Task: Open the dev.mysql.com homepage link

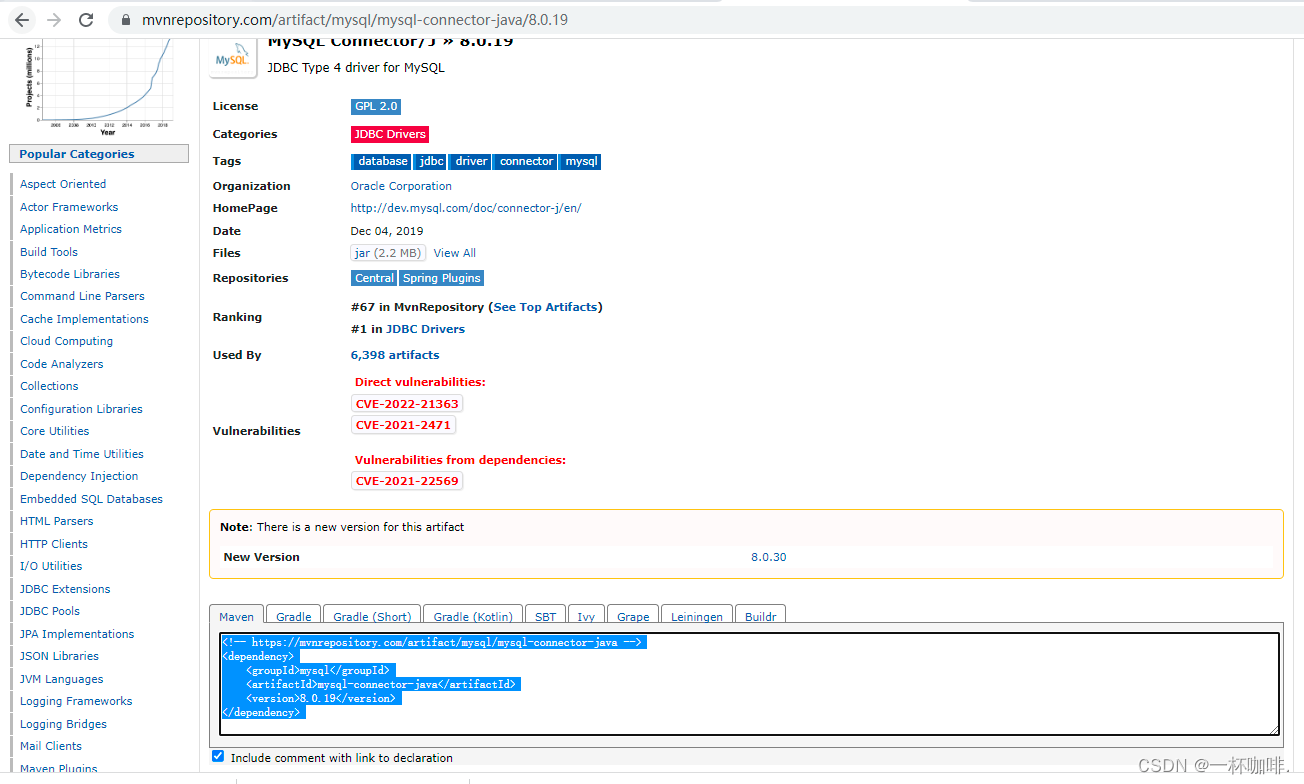Action: point(466,208)
